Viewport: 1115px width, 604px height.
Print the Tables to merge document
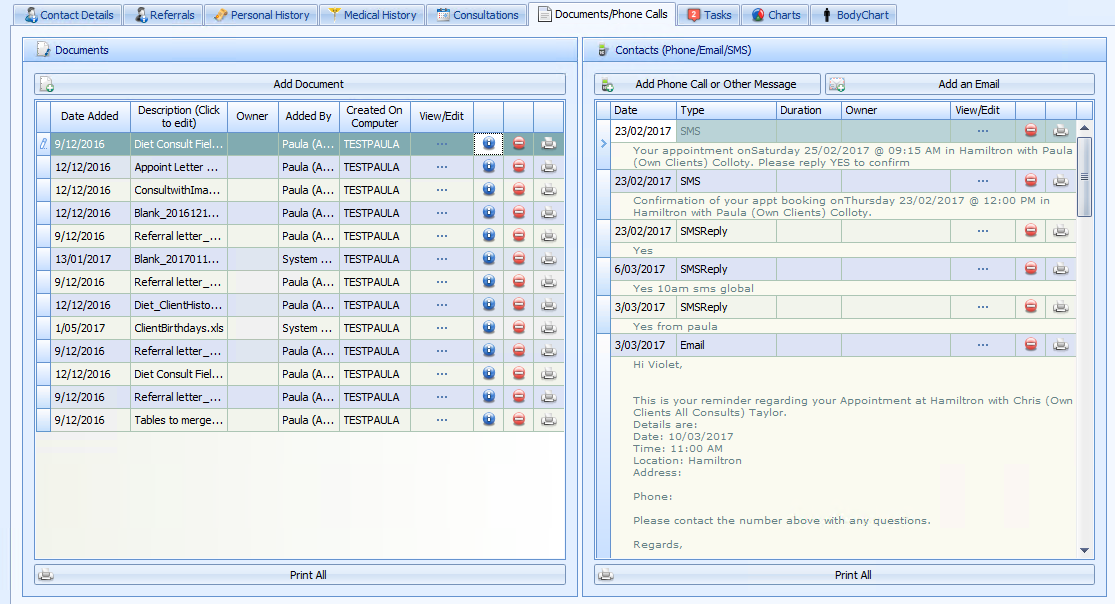point(548,420)
